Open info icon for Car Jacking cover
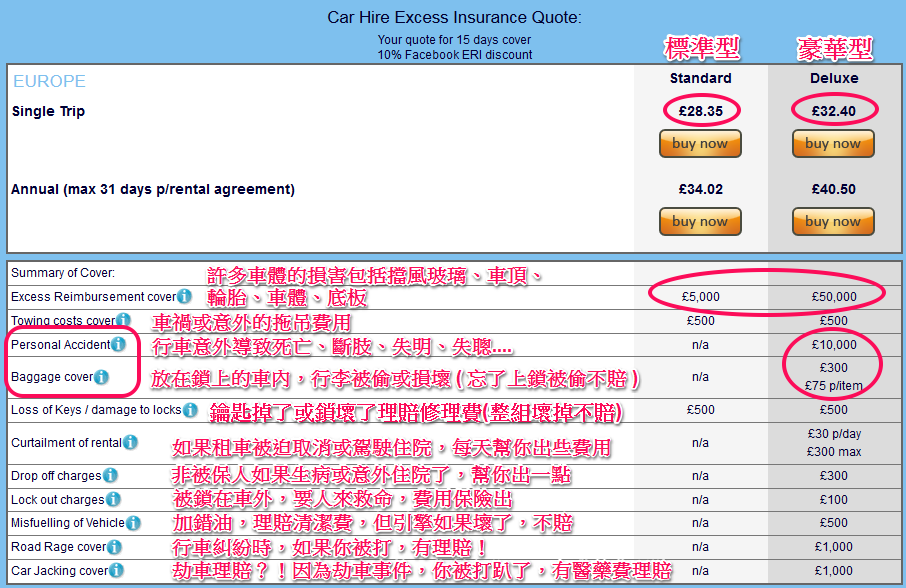Viewport: 906px width, 588px height. pyautogui.click(x=116, y=570)
